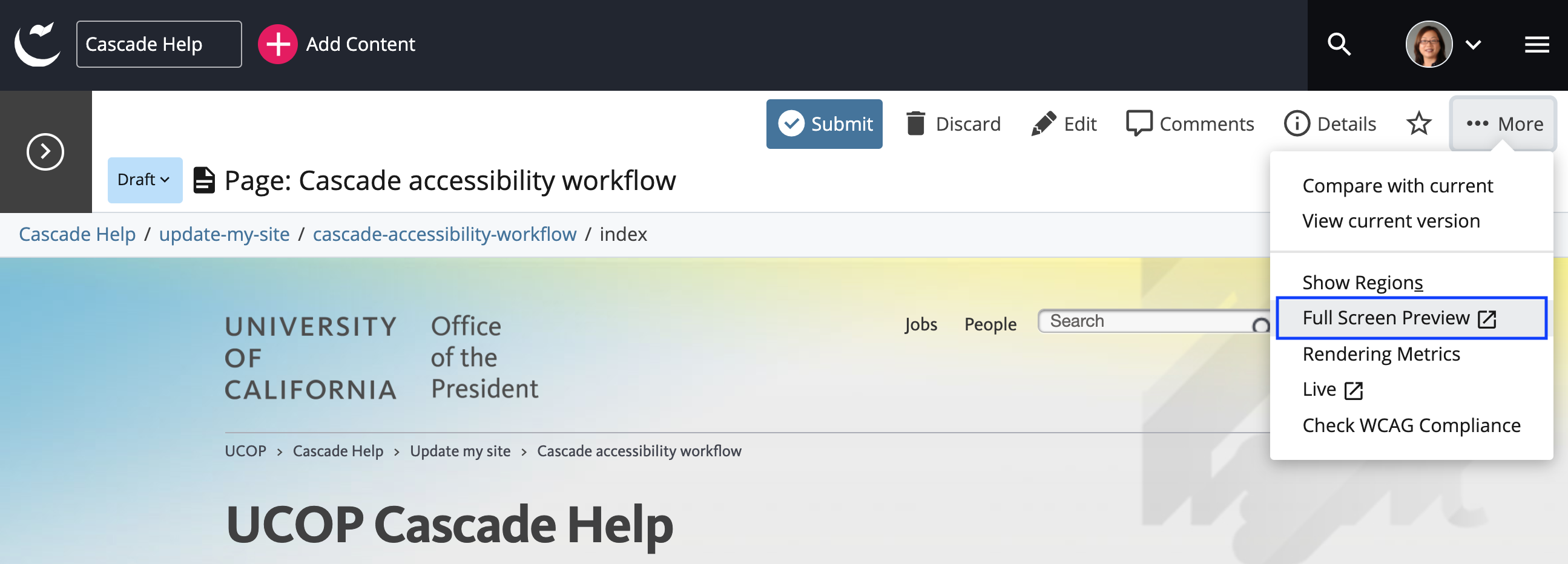
Task: Open the Draft version dropdown
Action: pyautogui.click(x=145, y=180)
